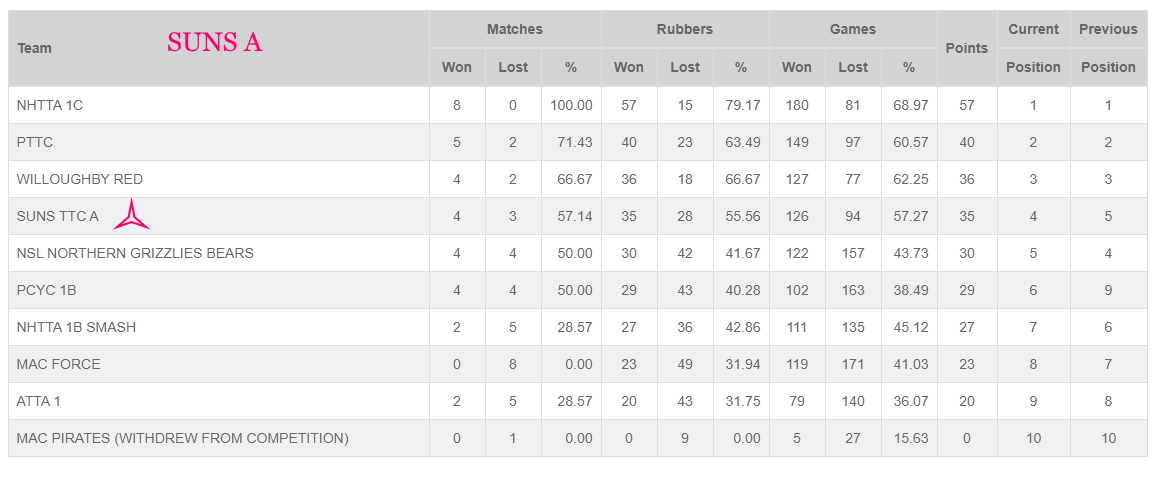Click the Games column group header

(853, 30)
